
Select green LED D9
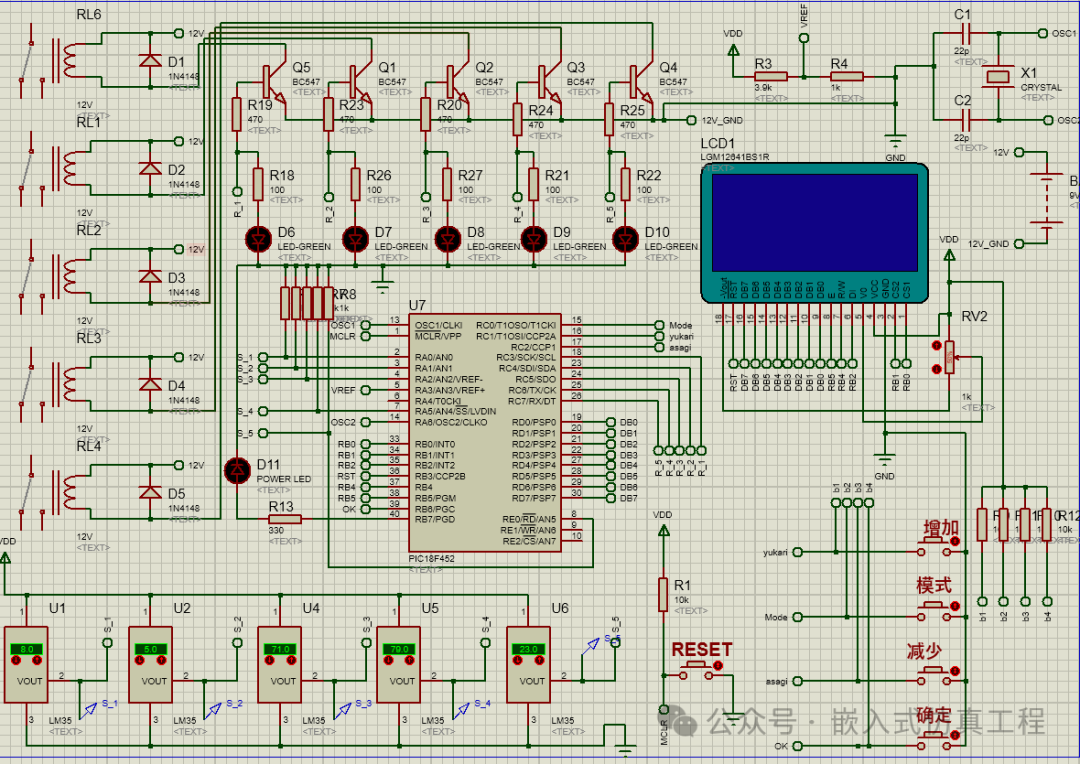pos(534,239)
